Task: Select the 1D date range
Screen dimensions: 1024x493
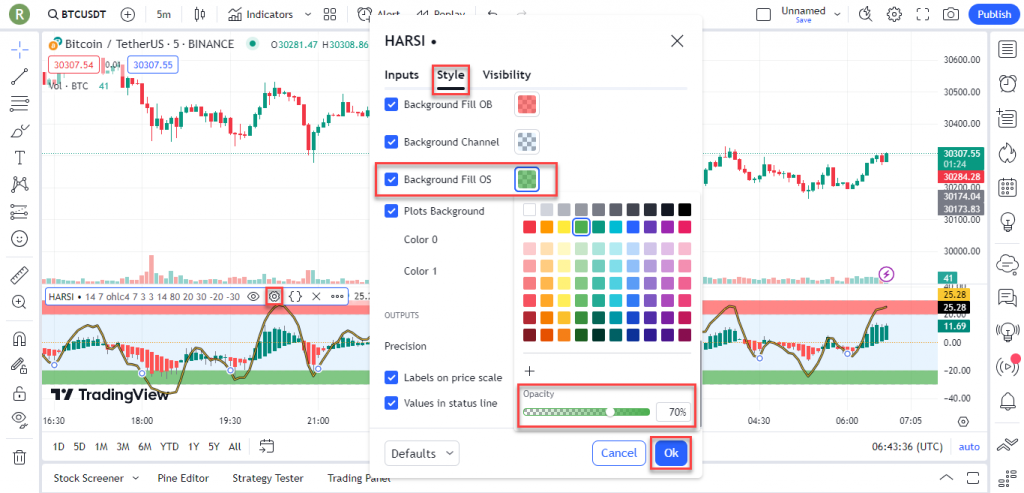Action: (x=59, y=447)
